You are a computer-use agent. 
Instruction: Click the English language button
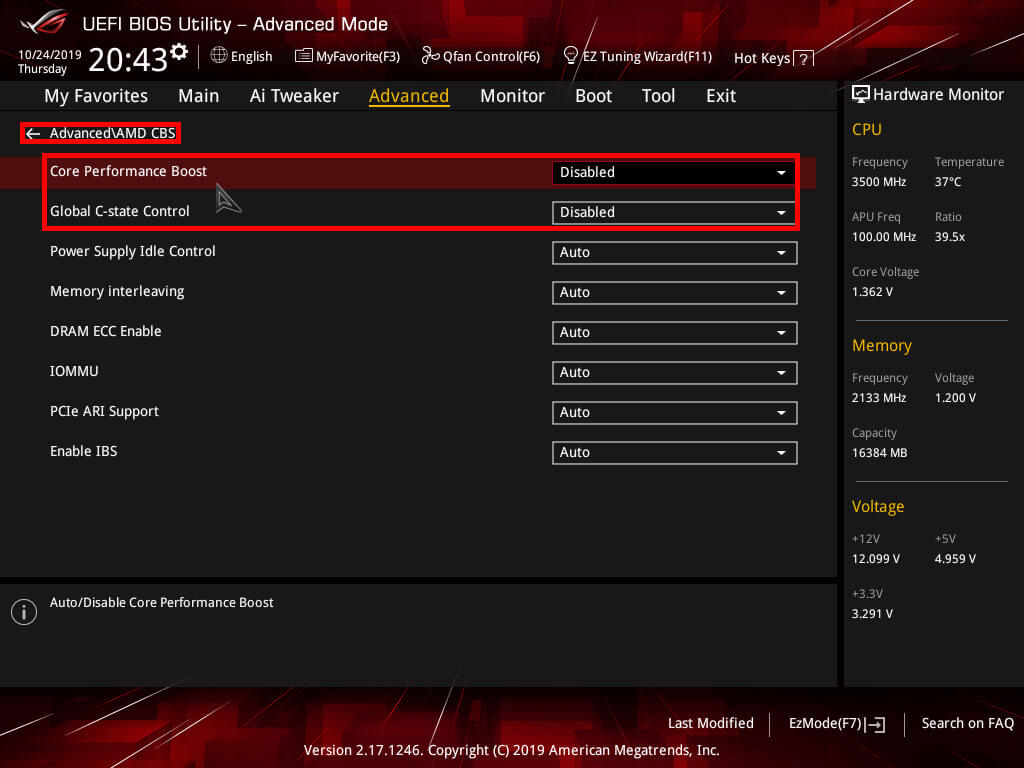(251, 57)
